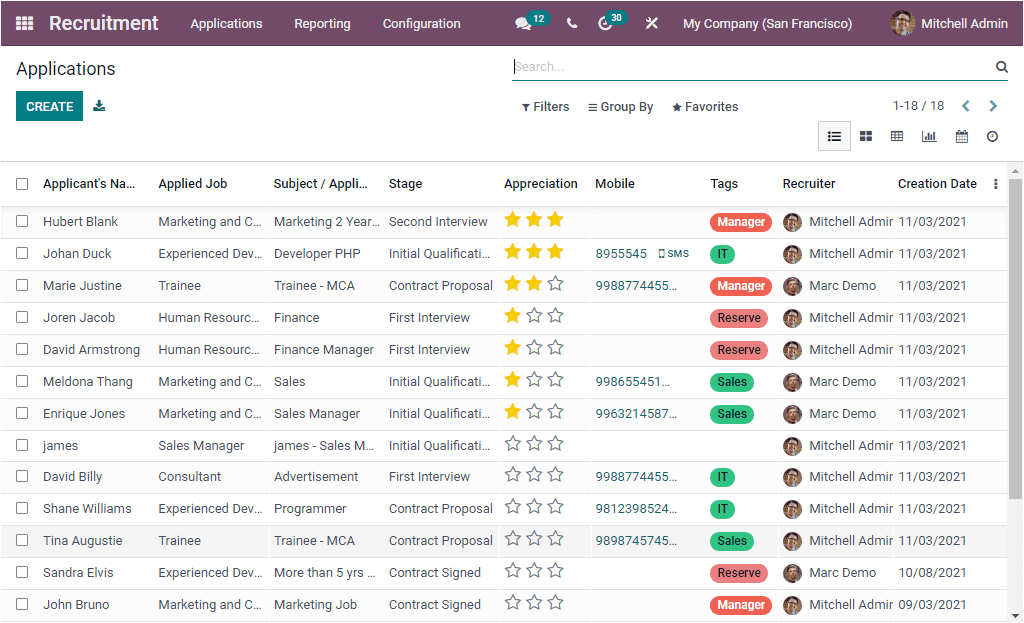Open the Reporting menu
The image size is (1024, 623).
point(322,22)
